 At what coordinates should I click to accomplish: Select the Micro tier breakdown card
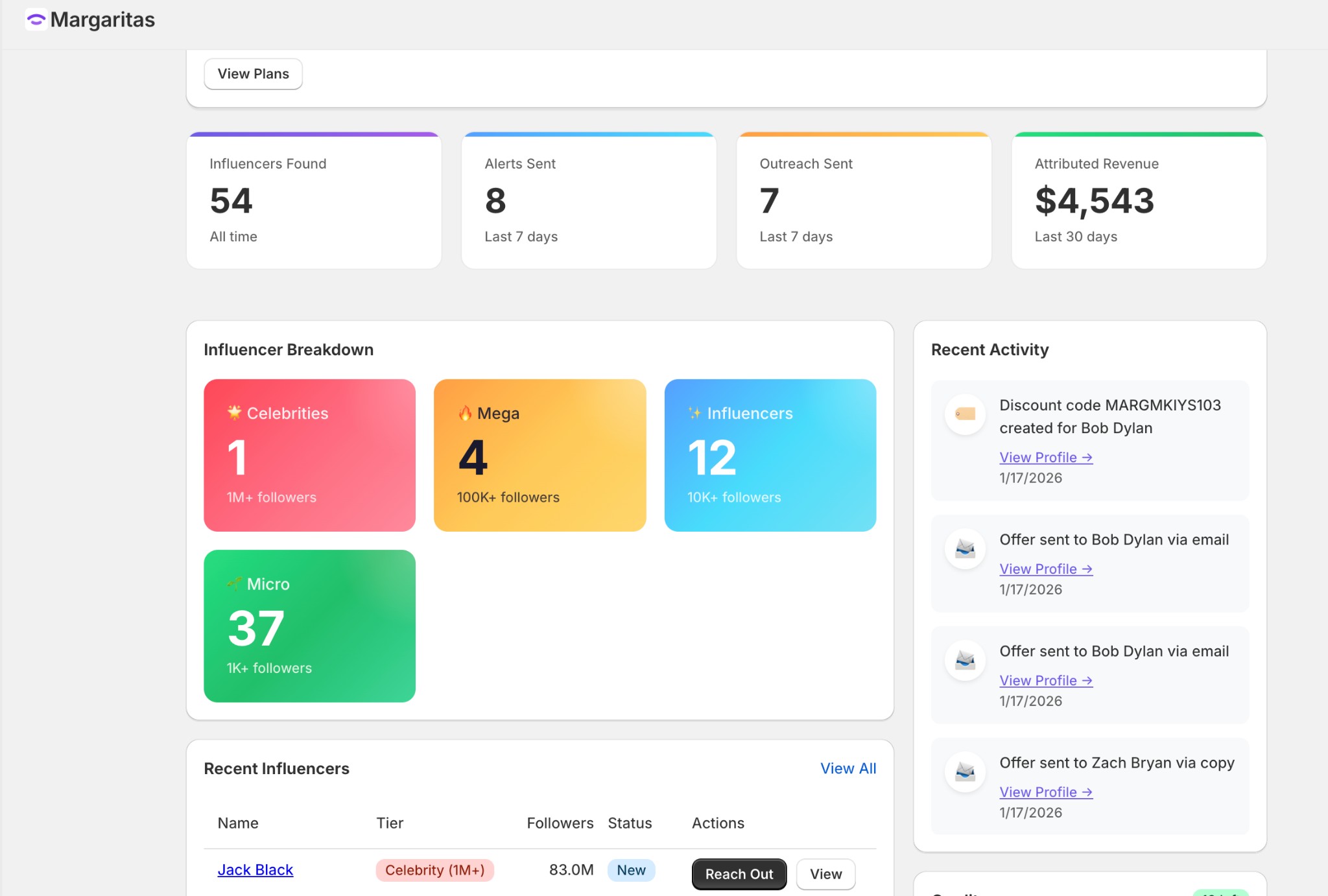pyautogui.click(x=309, y=626)
